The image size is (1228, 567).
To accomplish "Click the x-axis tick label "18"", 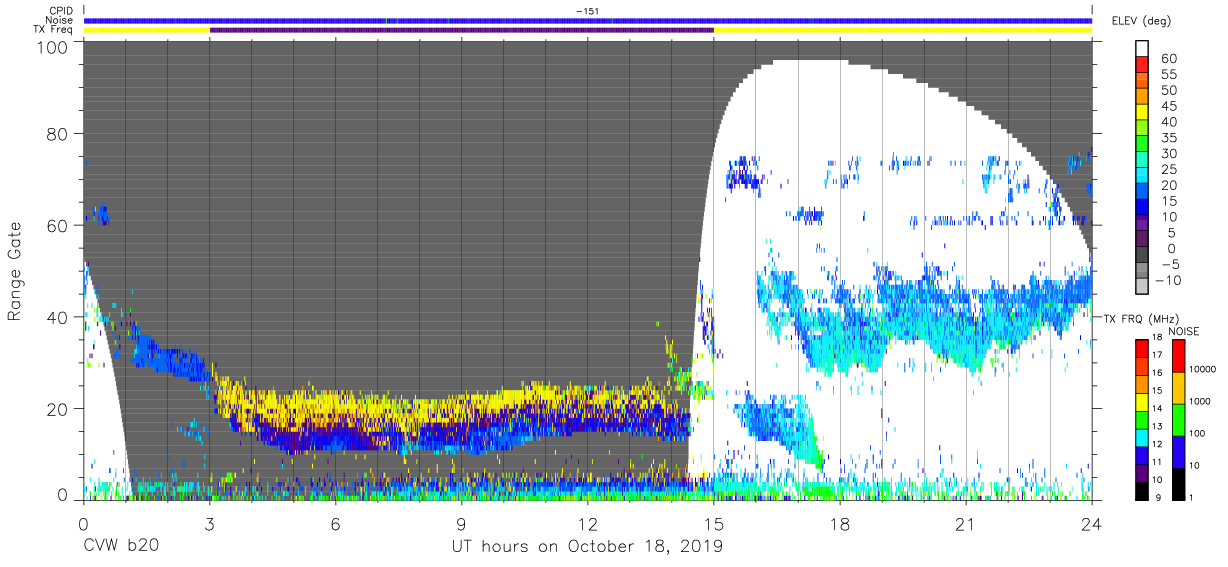I will [x=840, y=523].
